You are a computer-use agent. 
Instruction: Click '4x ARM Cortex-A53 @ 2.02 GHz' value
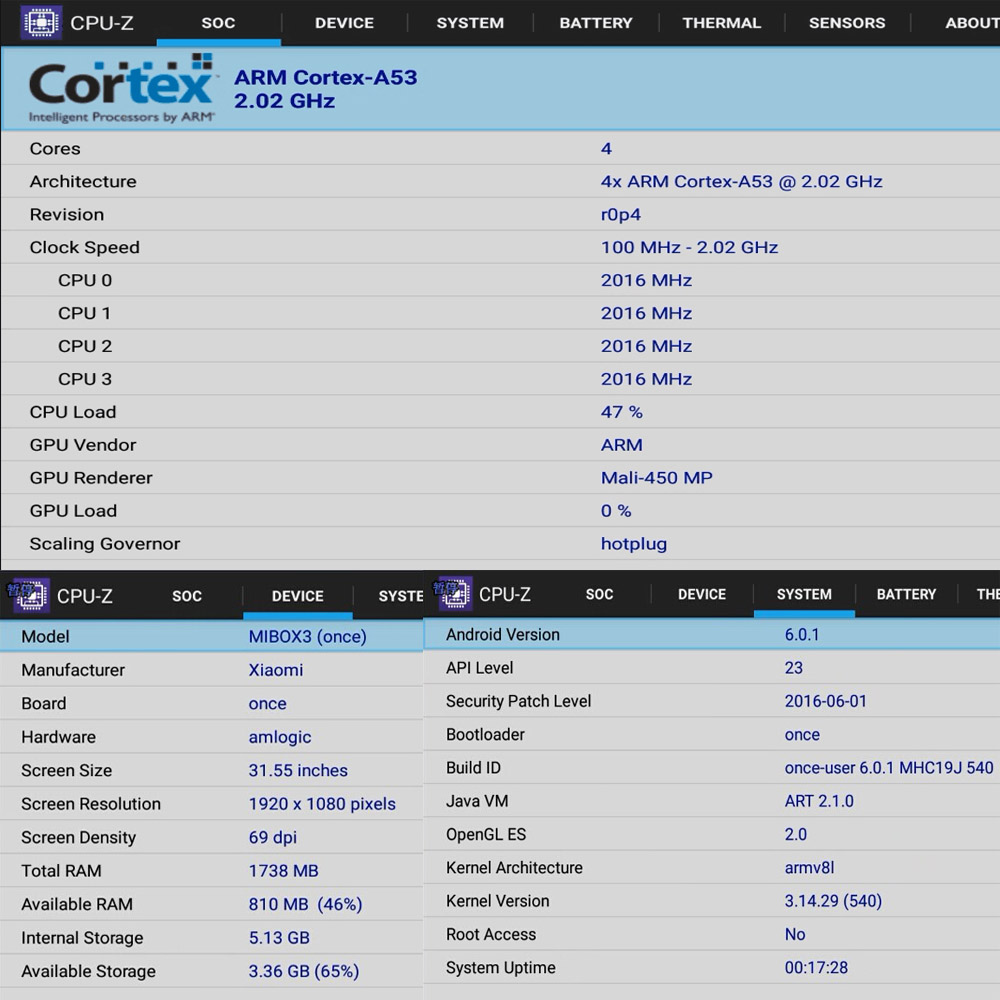(x=741, y=182)
